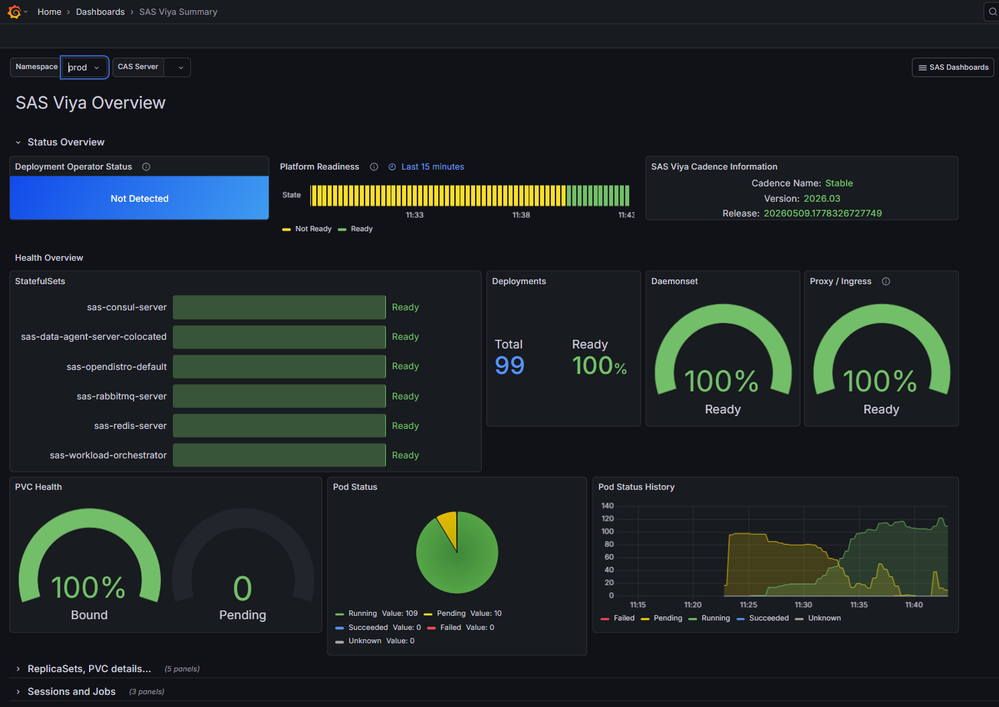Click the Cadence Version 2026.03 value
The height and width of the screenshot is (707, 999).
[x=822, y=199]
